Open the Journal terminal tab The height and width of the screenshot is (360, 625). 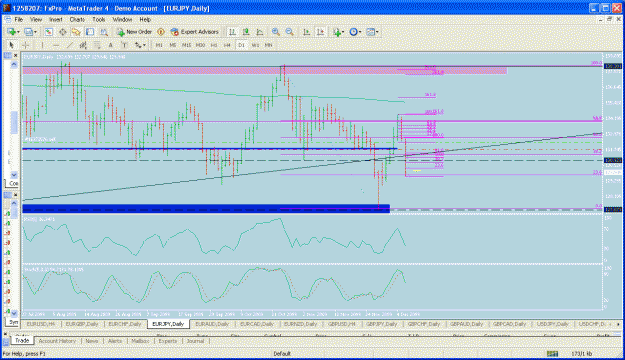[x=195, y=341]
